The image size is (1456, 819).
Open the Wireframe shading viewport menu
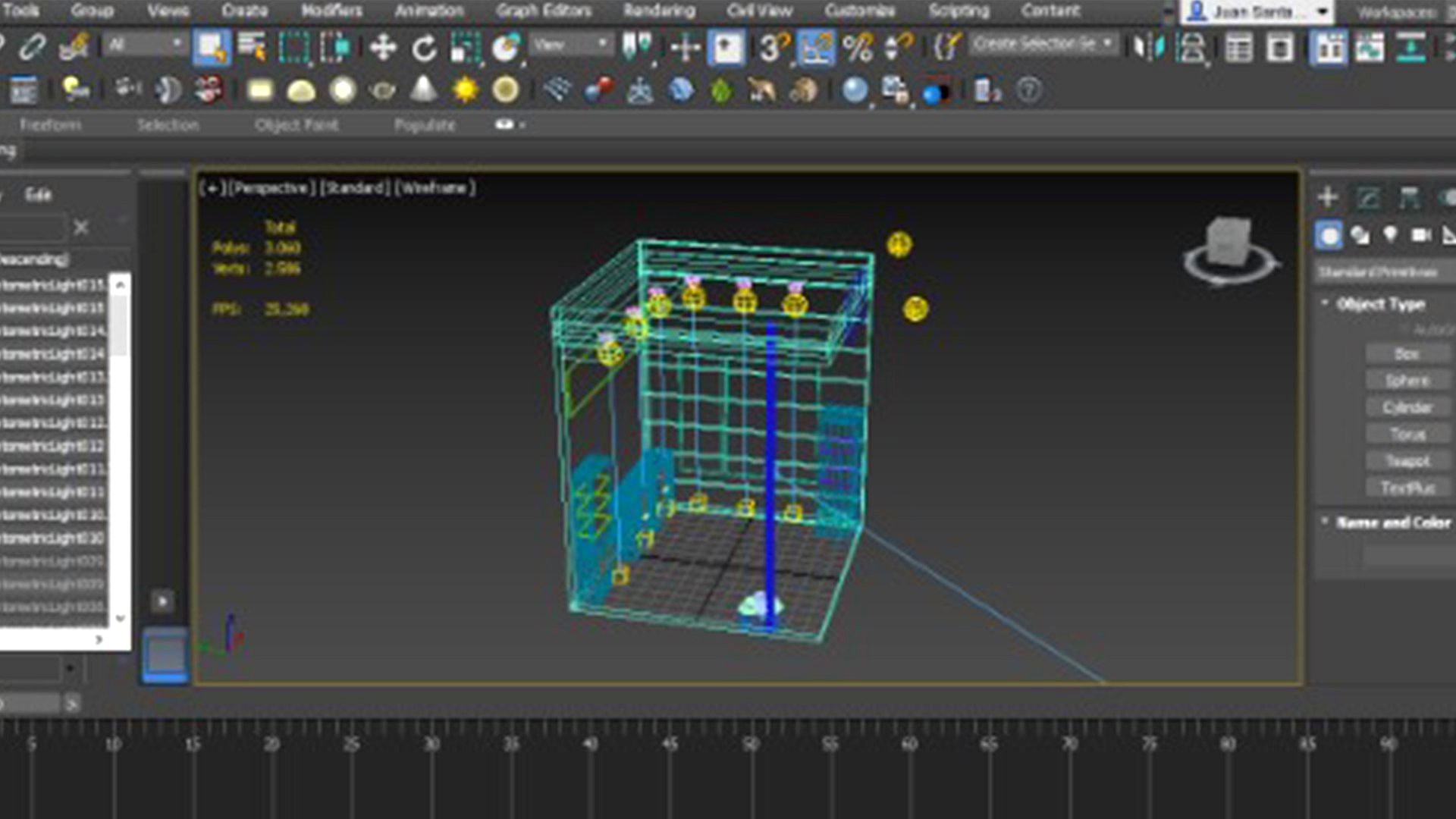tap(435, 187)
